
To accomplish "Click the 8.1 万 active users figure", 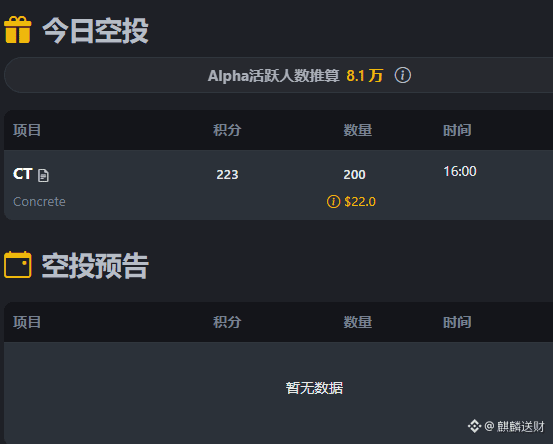I will point(365,75).
